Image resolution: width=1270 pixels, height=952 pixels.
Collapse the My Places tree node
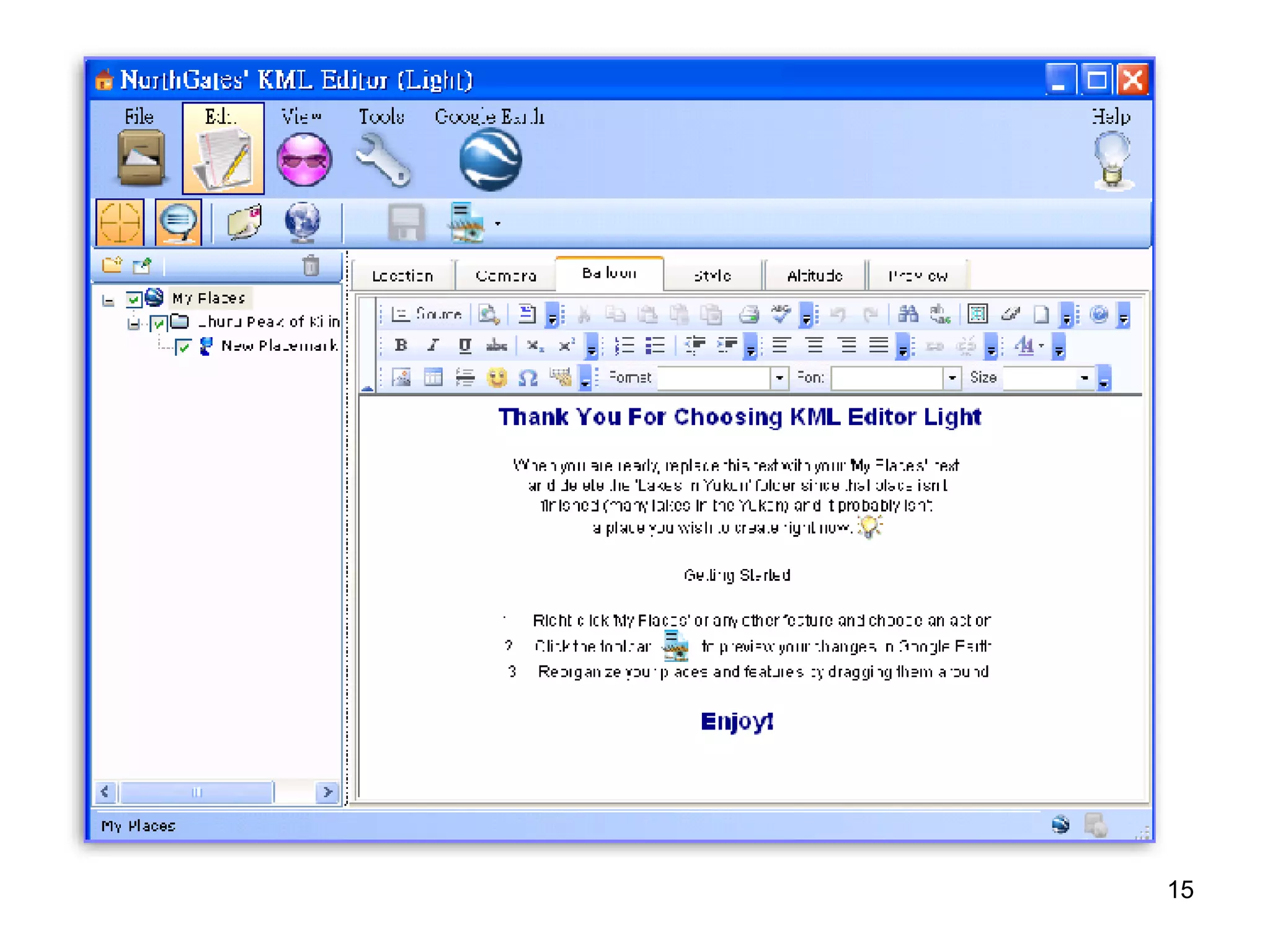[109, 301]
